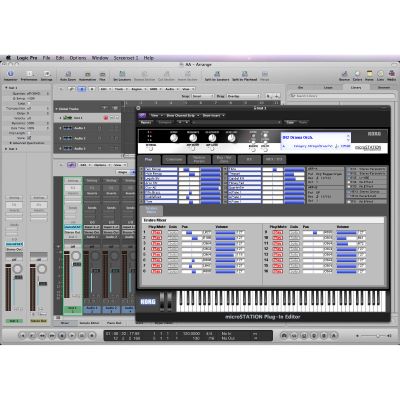Click the Rewind button in the transport
The width and height of the screenshot is (400, 400).
click(42, 336)
